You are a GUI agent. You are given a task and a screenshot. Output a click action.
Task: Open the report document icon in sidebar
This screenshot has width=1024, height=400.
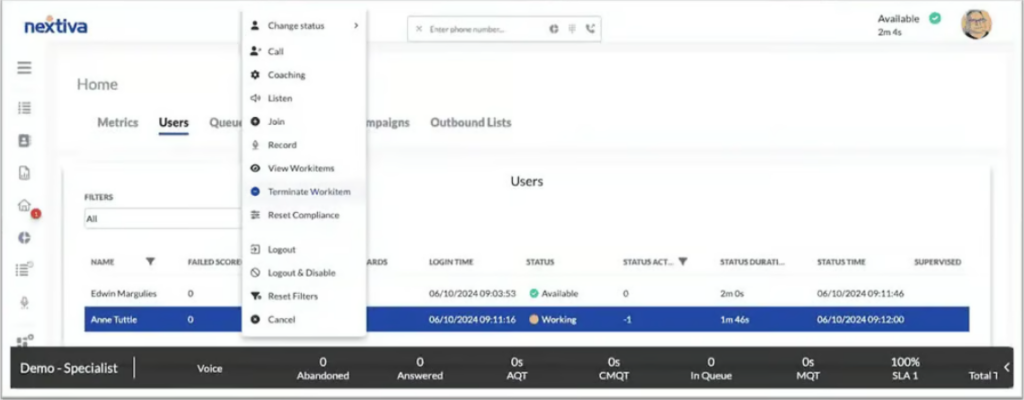pos(25,173)
